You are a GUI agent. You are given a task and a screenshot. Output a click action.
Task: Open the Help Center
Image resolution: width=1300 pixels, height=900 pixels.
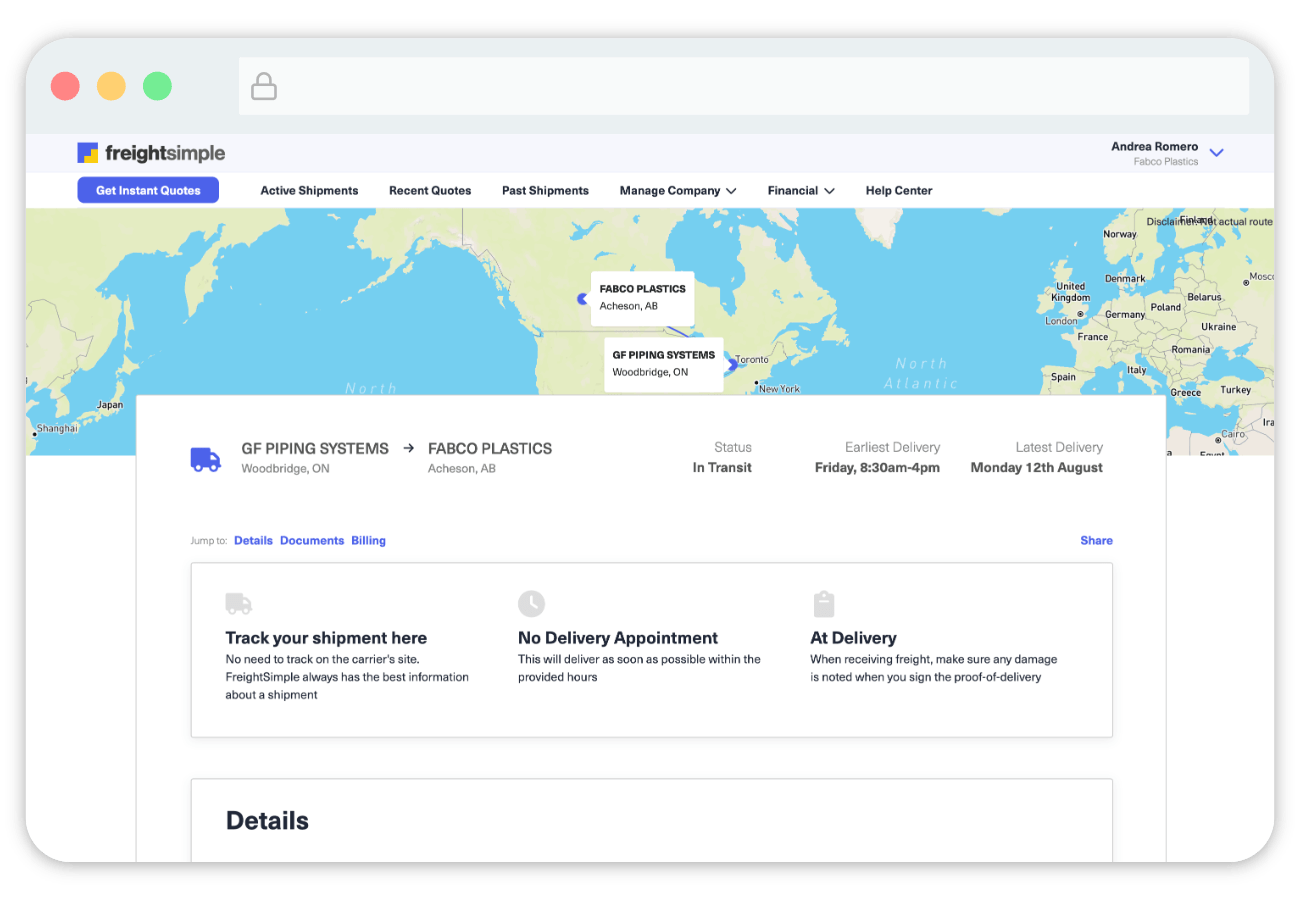coord(898,190)
